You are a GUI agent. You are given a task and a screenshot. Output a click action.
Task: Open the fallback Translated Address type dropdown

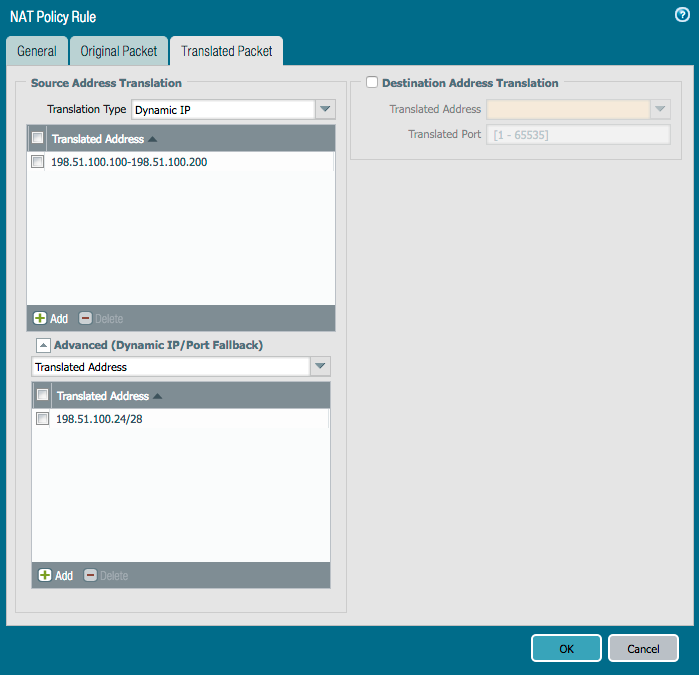coord(320,366)
